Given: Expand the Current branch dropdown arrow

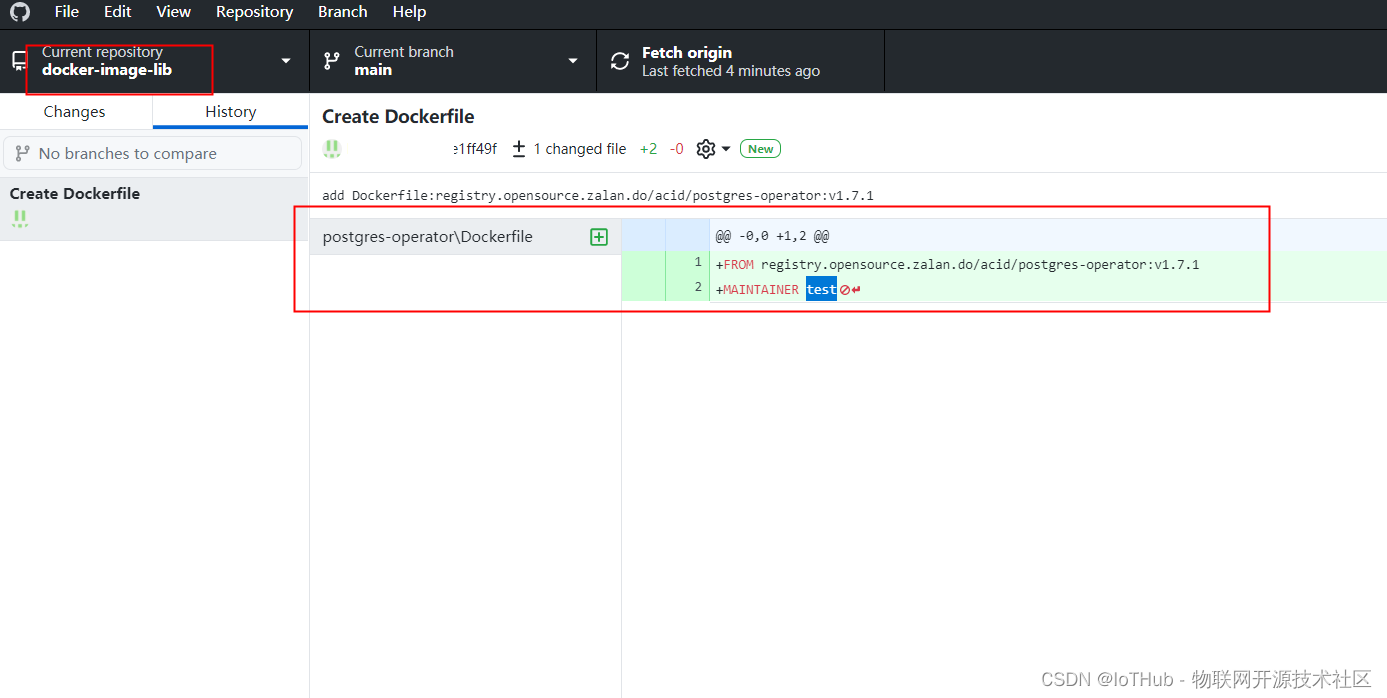Looking at the screenshot, I should pos(573,61).
